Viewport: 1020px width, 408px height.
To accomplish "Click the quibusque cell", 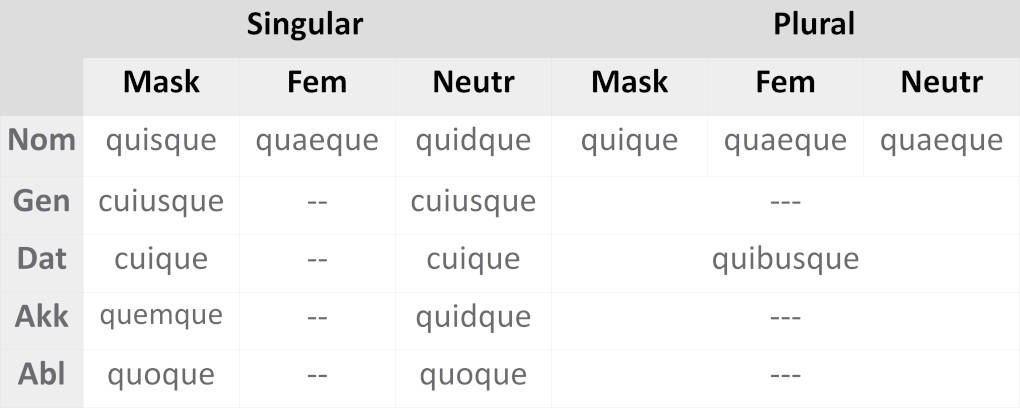I will tap(785, 259).
